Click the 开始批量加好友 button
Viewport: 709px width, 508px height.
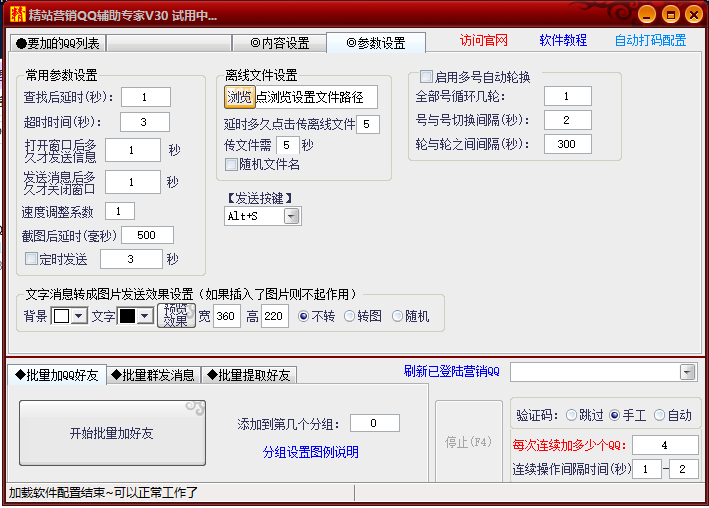tap(112, 433)
